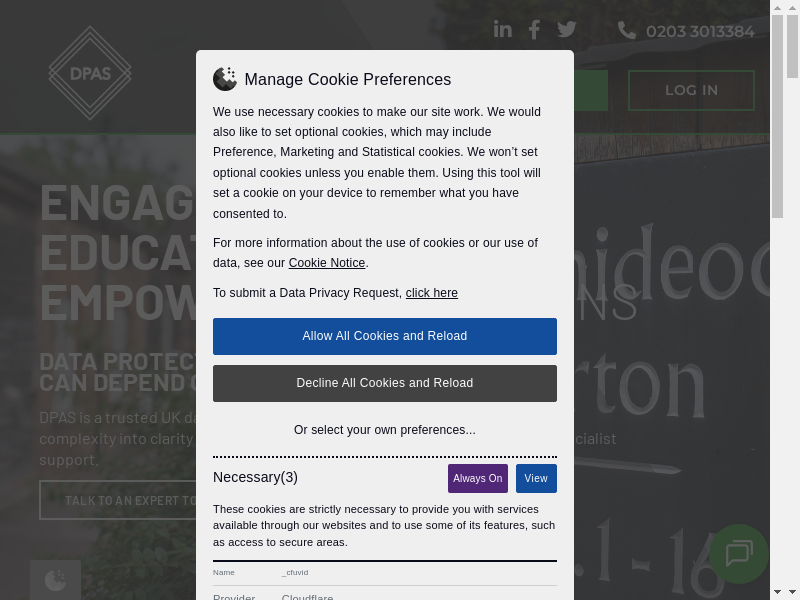Click the page scrollbar down arrow
The width and height of the screenshot is (800, 600).
point(777,592)
